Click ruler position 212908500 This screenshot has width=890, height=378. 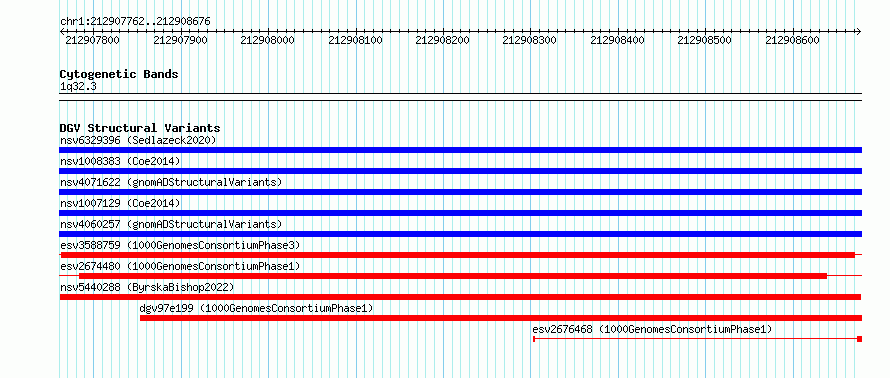click(x=705, y=40)
